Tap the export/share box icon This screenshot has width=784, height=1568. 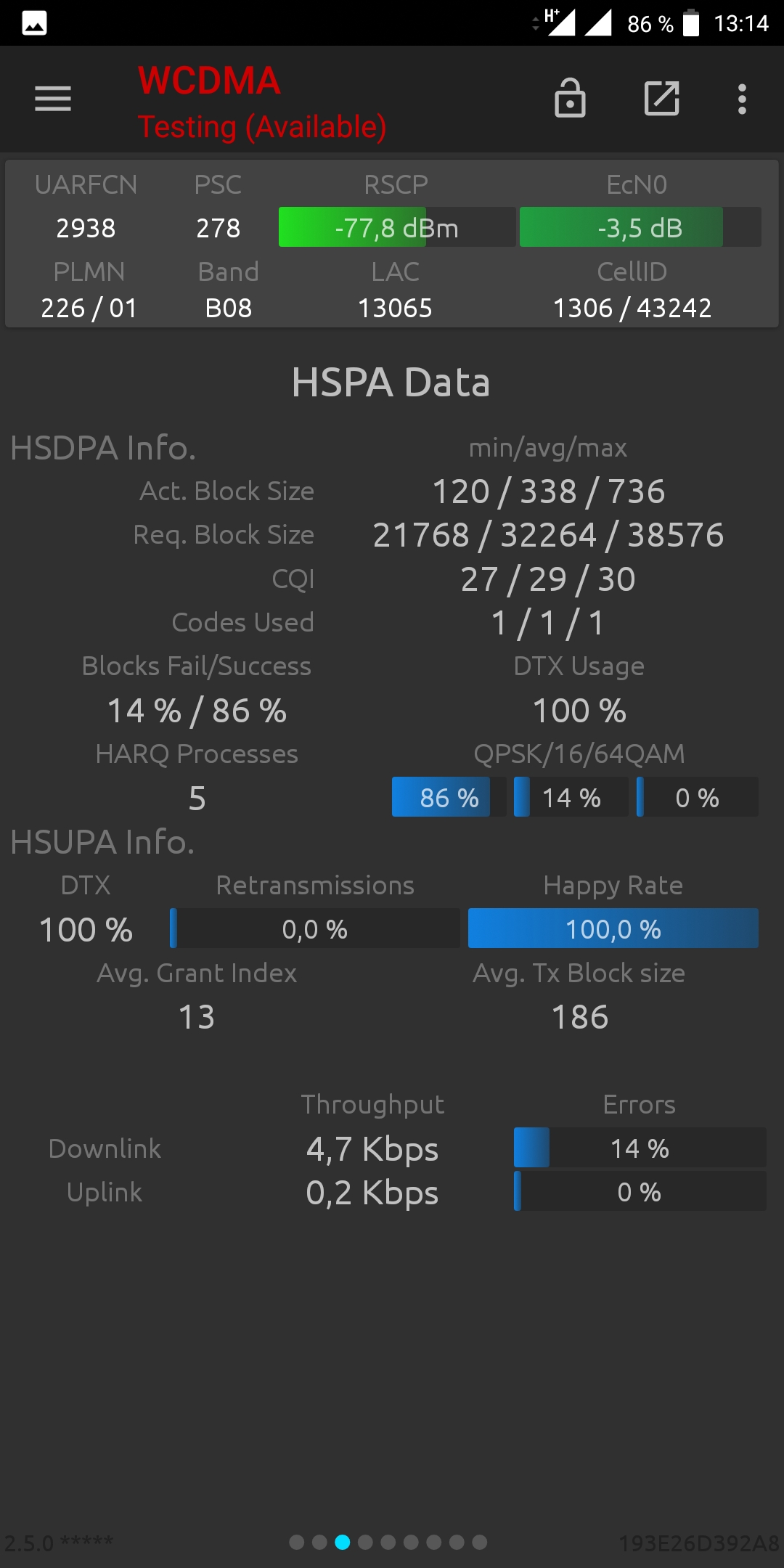coord(661,98)
